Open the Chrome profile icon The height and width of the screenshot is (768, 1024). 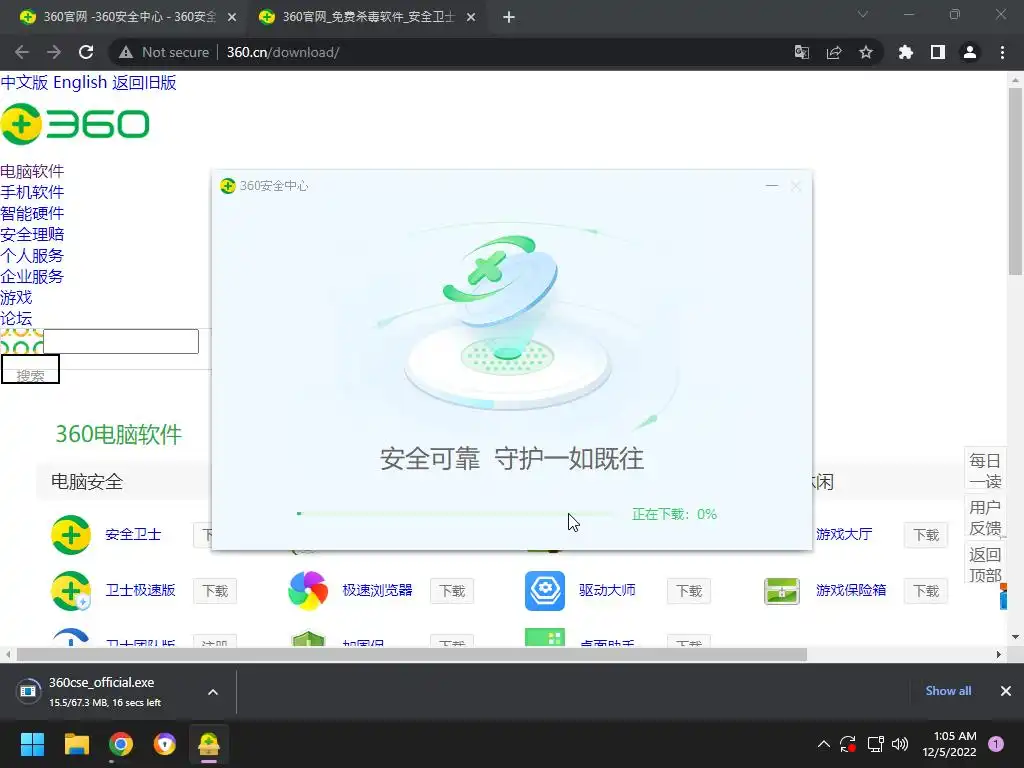point(970,52)
